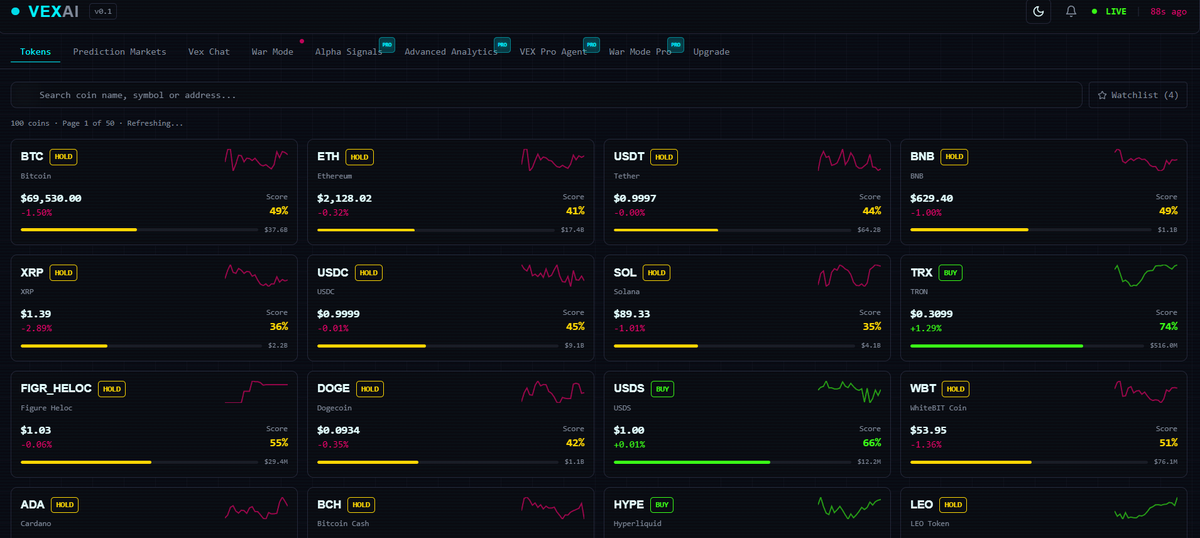Viewport: 1200px width, 538px height.
Task: Click the 74% TRX score
Action: [x=1167, y=326]
